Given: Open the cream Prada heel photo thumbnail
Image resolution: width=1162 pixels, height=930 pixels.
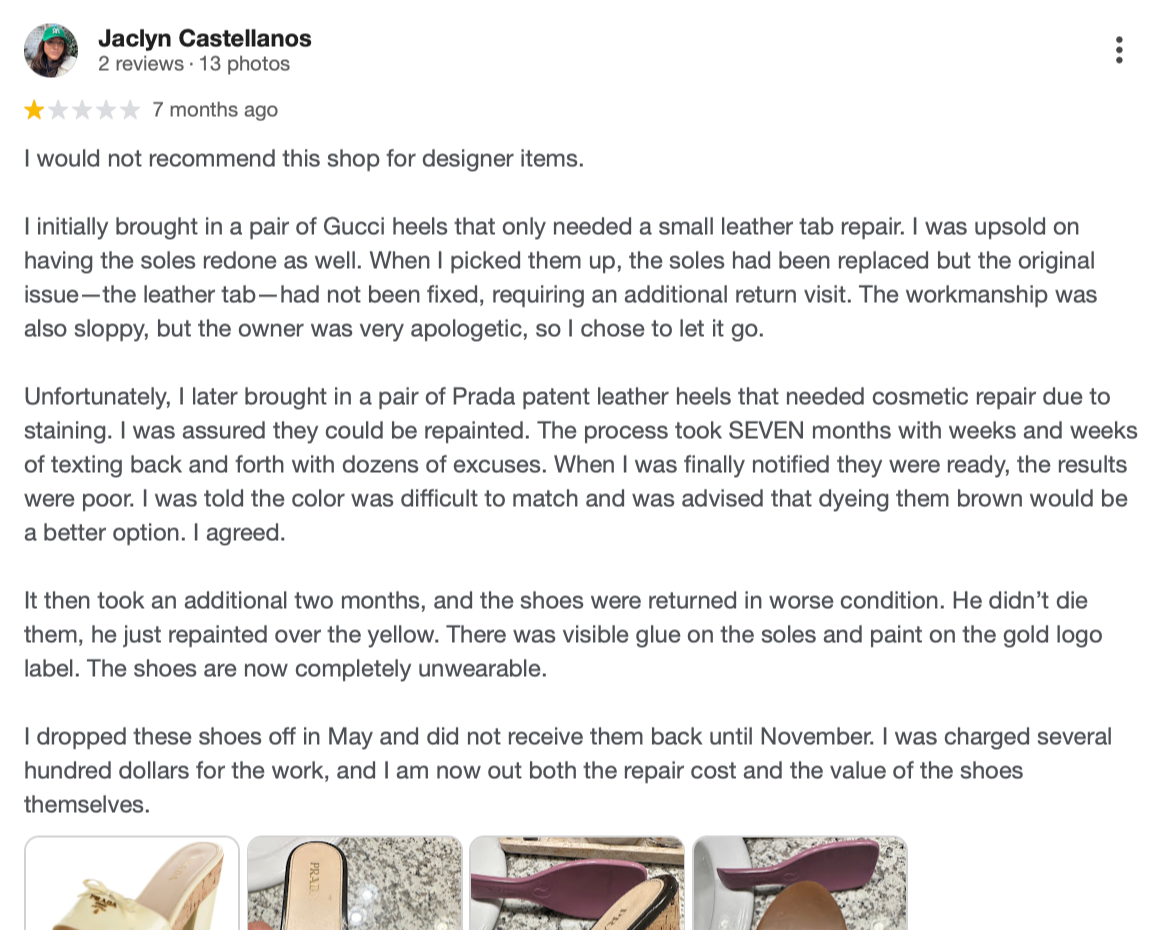Looking at the screenshot, I should click(x=132, y=883).
